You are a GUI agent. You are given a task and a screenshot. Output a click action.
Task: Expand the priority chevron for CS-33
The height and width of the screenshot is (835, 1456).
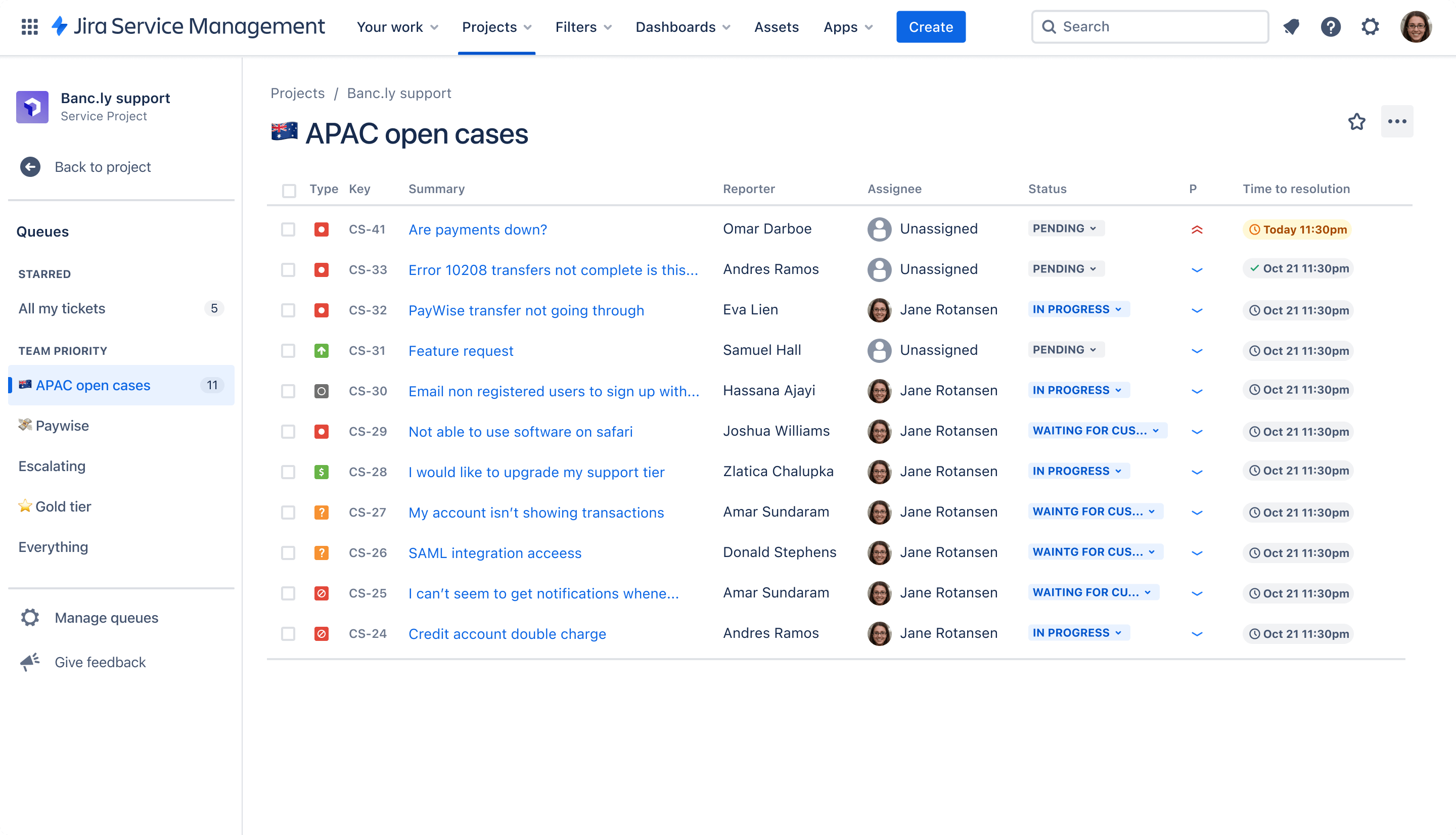(1197, 270)
